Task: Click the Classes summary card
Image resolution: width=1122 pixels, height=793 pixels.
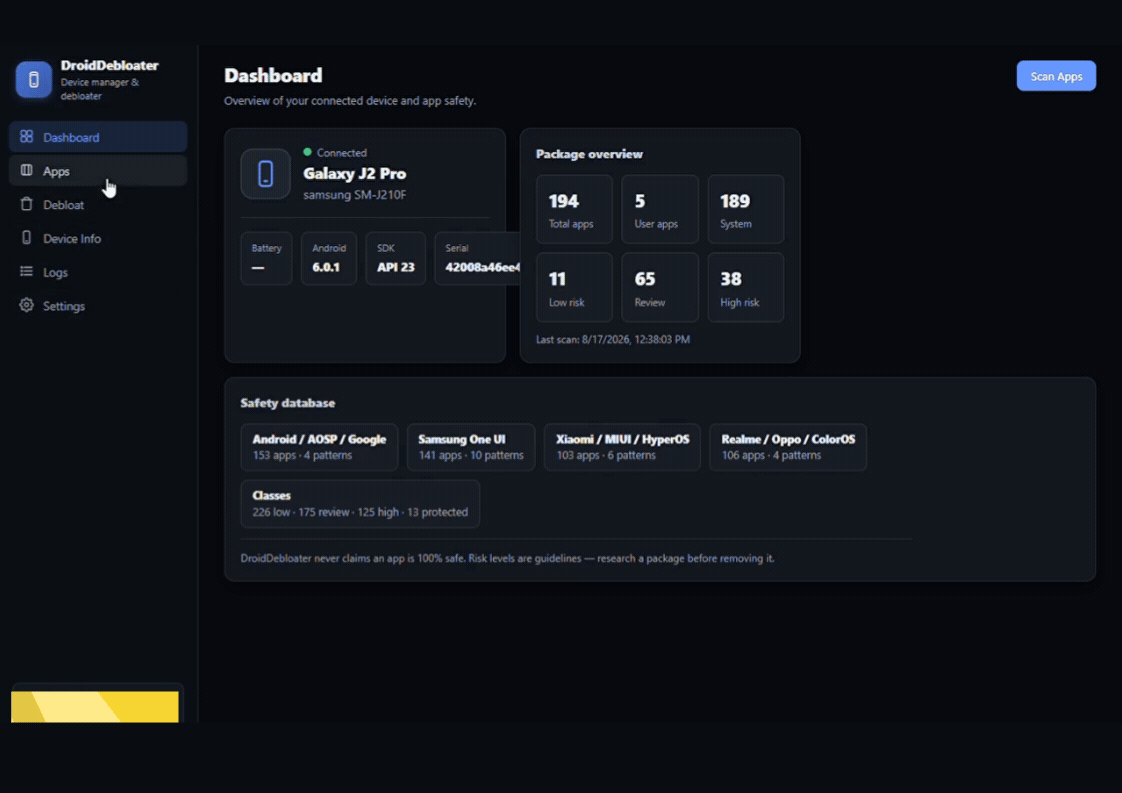Action: tap(360, 504)
